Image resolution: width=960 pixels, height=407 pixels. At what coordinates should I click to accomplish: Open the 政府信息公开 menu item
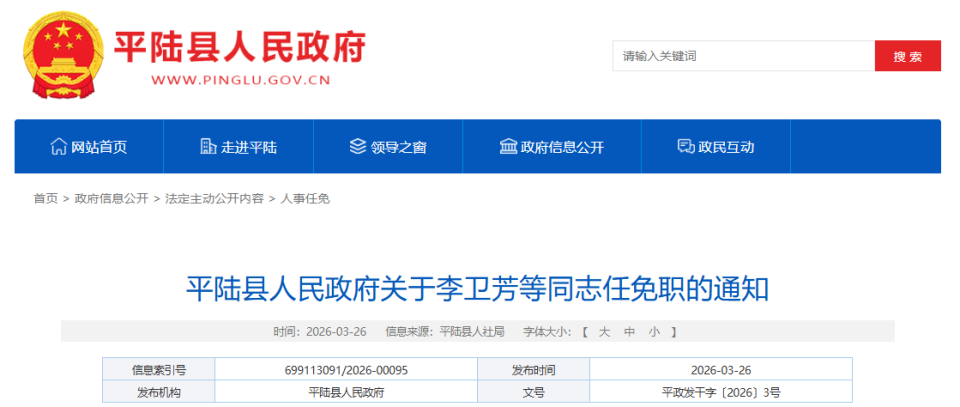tap(552, 146)
